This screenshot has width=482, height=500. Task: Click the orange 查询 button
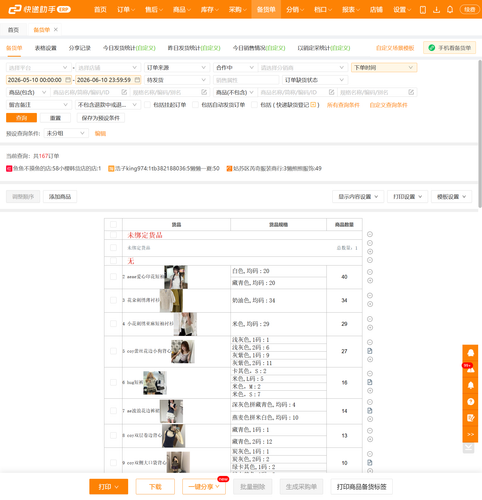pos(21,118)
